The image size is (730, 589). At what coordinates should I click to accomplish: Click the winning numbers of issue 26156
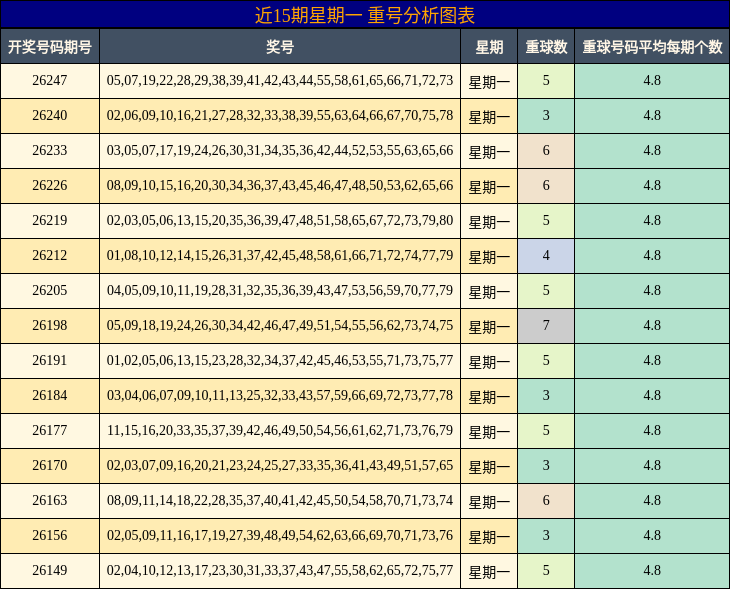pos(280,535)
